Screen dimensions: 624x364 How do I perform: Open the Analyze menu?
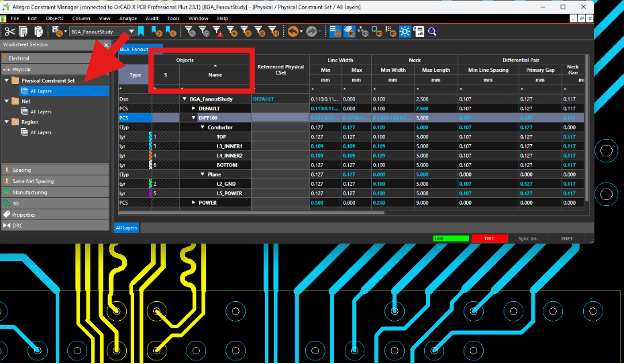(128, 19)
